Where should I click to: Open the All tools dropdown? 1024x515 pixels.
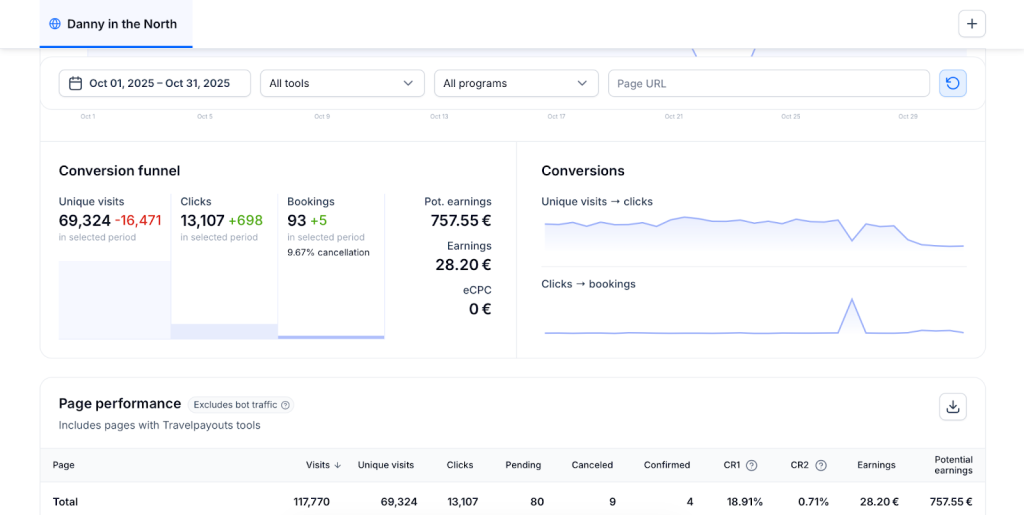point(341,83)
